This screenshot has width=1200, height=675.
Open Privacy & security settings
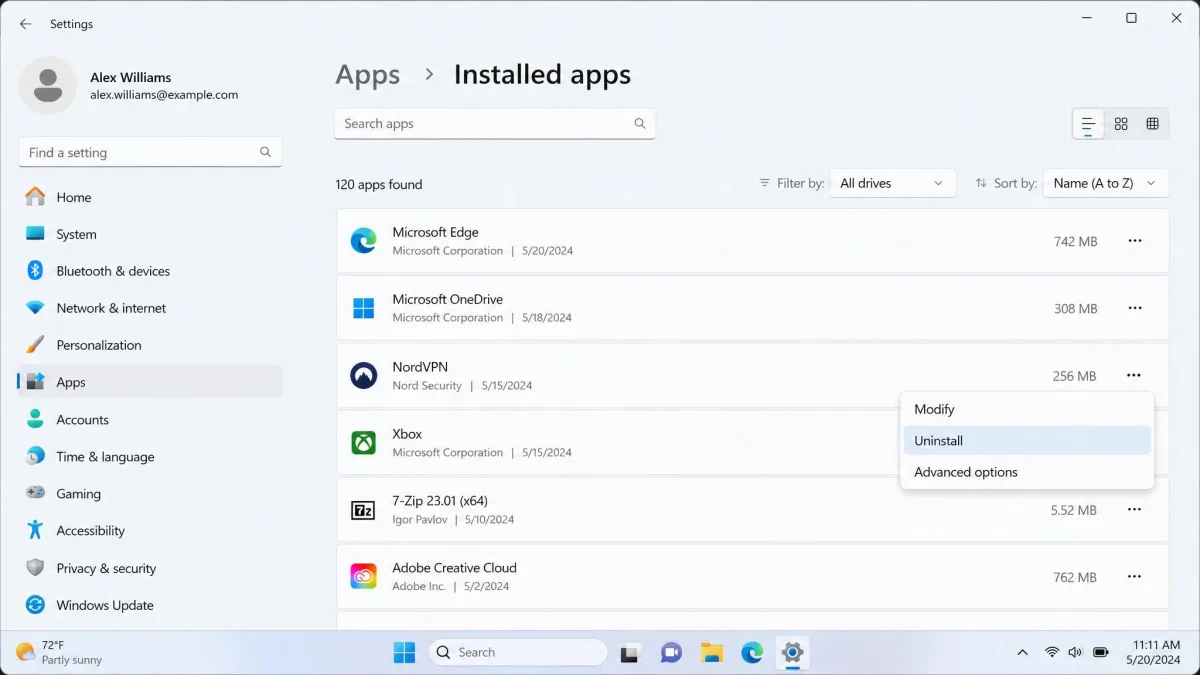pos(150,568)
